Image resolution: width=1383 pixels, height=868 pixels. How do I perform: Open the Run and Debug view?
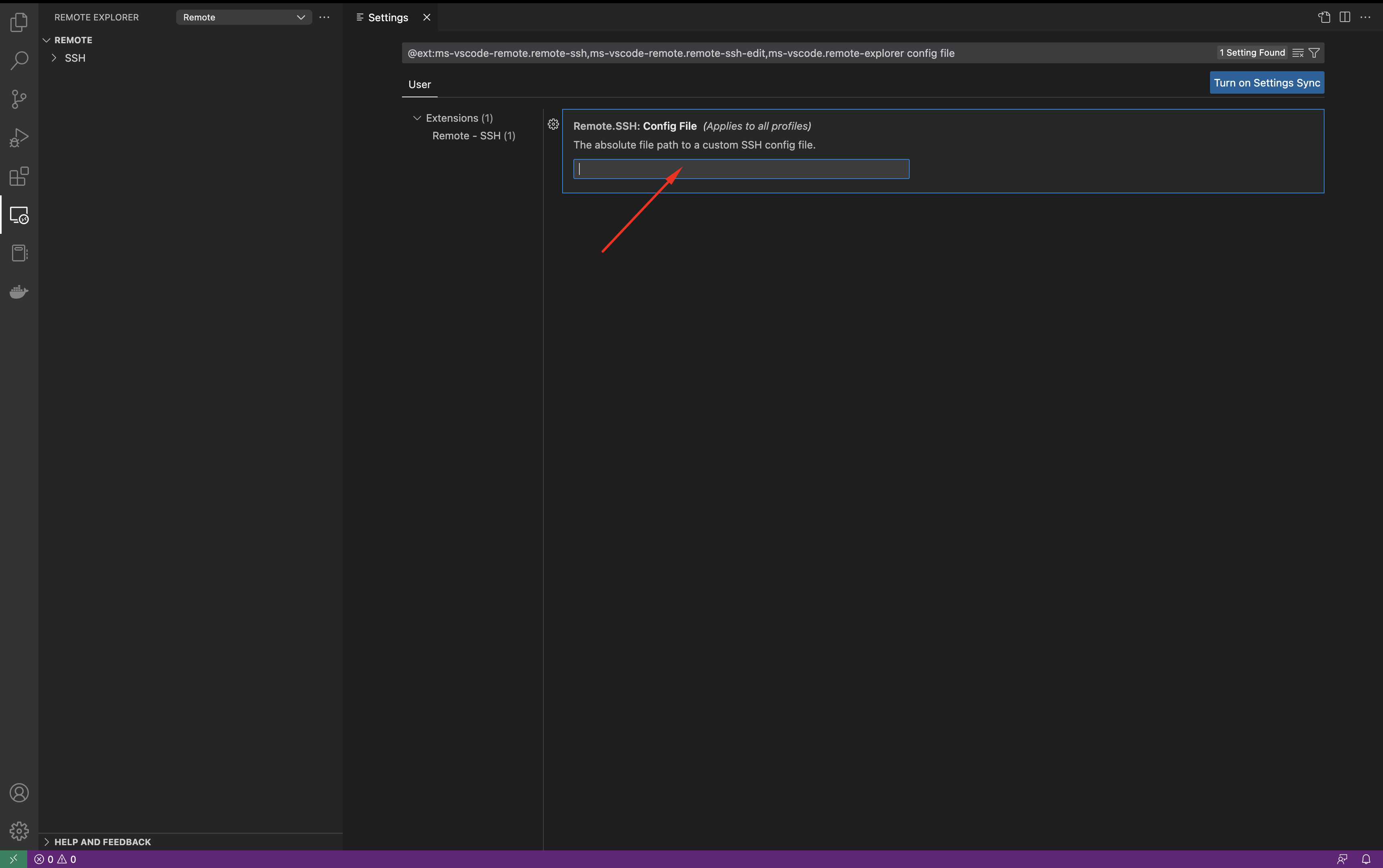click(19, 138)
